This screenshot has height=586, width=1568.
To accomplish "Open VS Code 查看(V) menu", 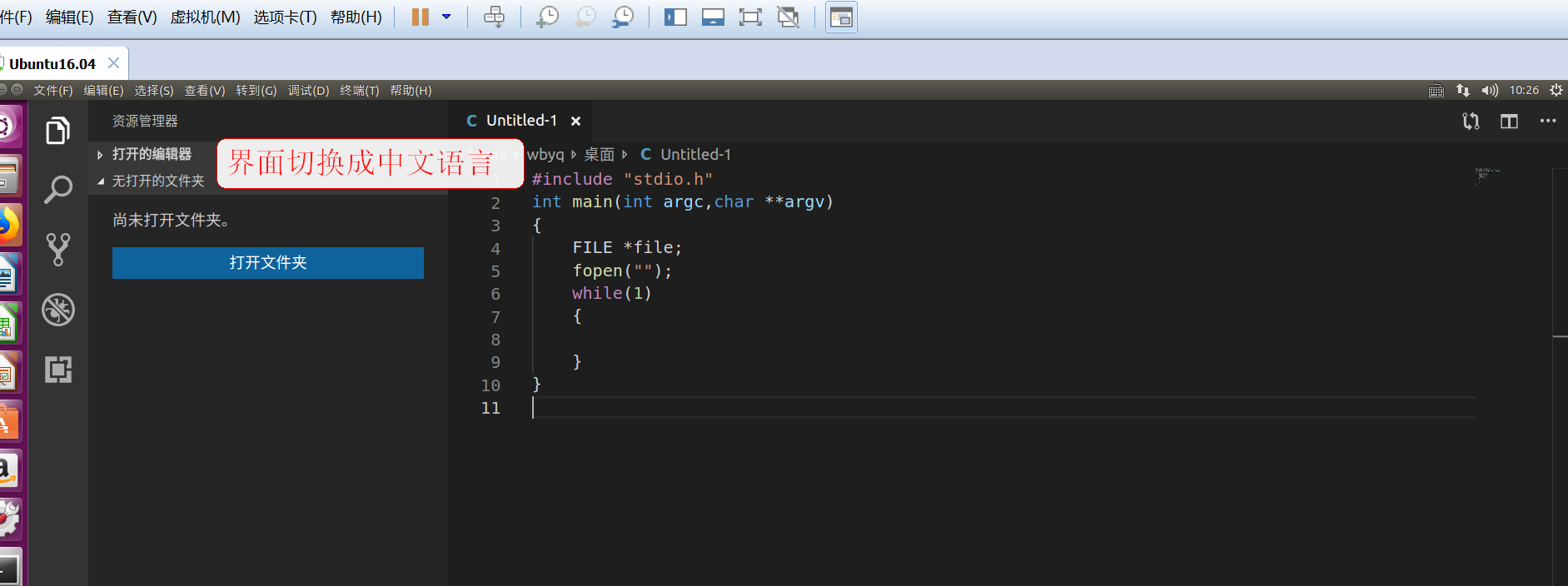I will click(205, 91).
